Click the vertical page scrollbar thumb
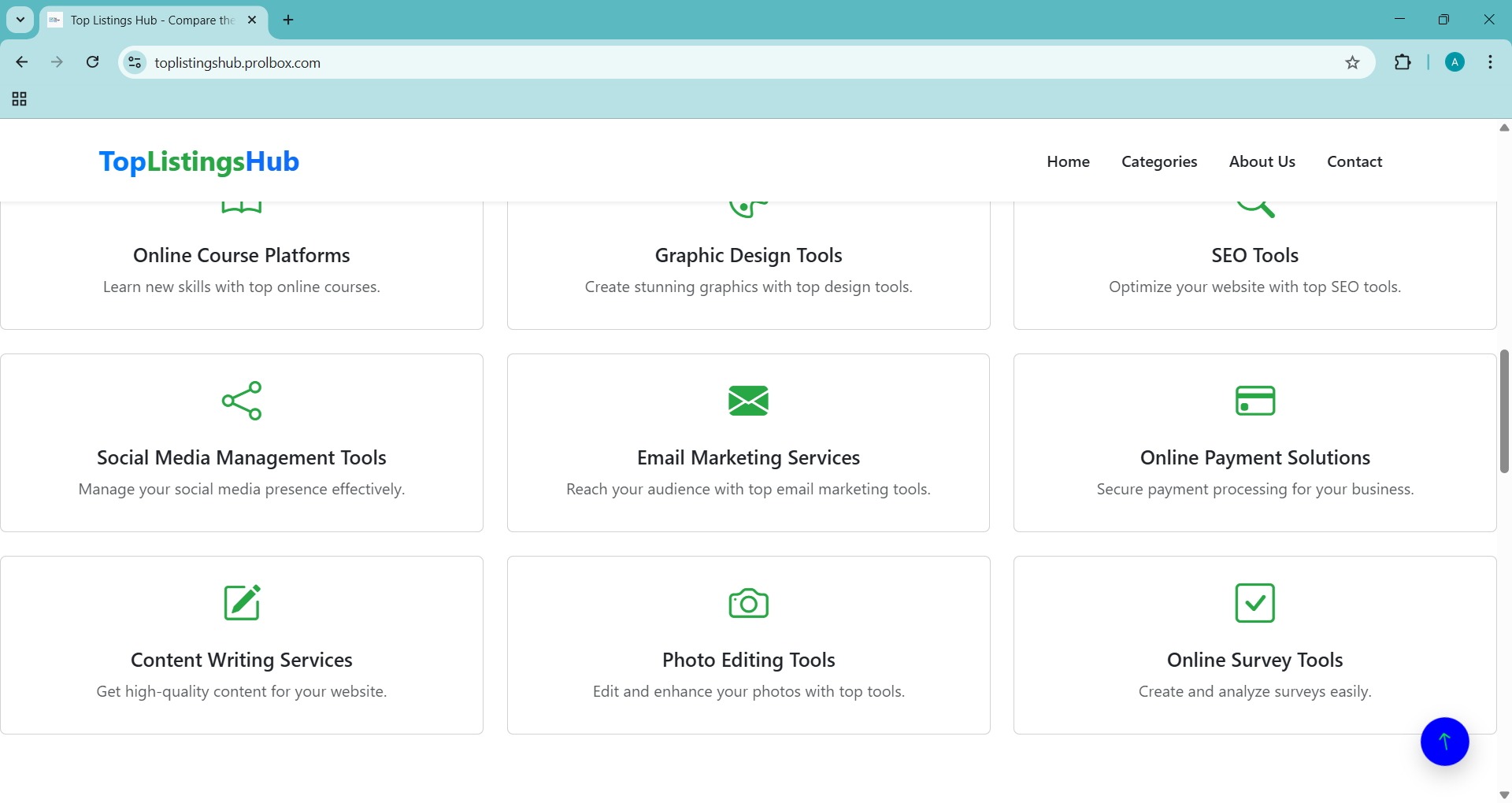Image resolution: width=1512 pixels, height=803 pixels. pyautogui.click(x=1504, y=411)
